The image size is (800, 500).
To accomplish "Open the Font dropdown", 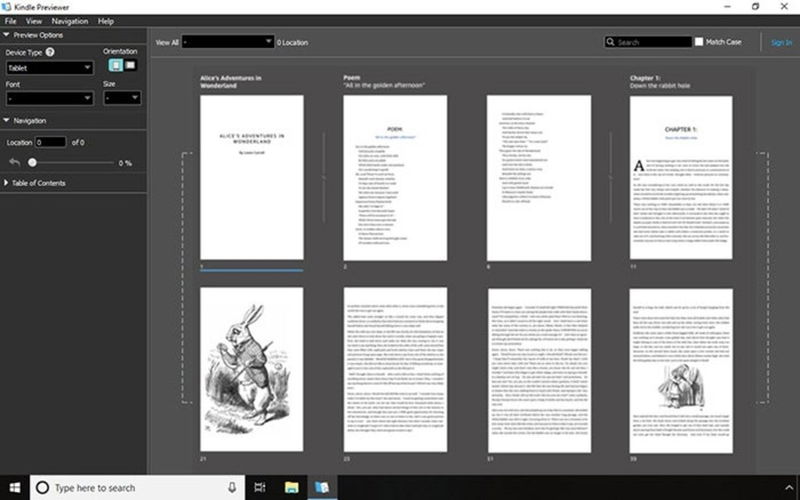I will pos(48,99).
